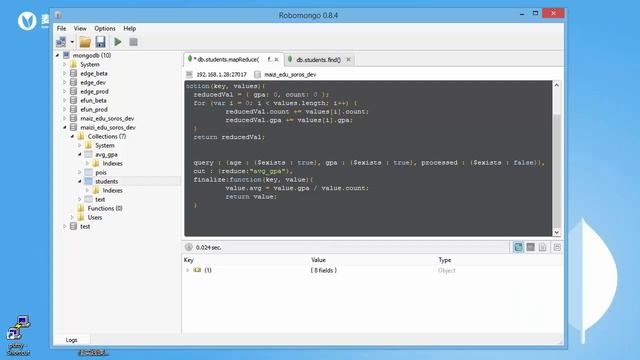640x360 pixels.
Task: Click the Object type cell in results
Action: [x=447, y=270]
